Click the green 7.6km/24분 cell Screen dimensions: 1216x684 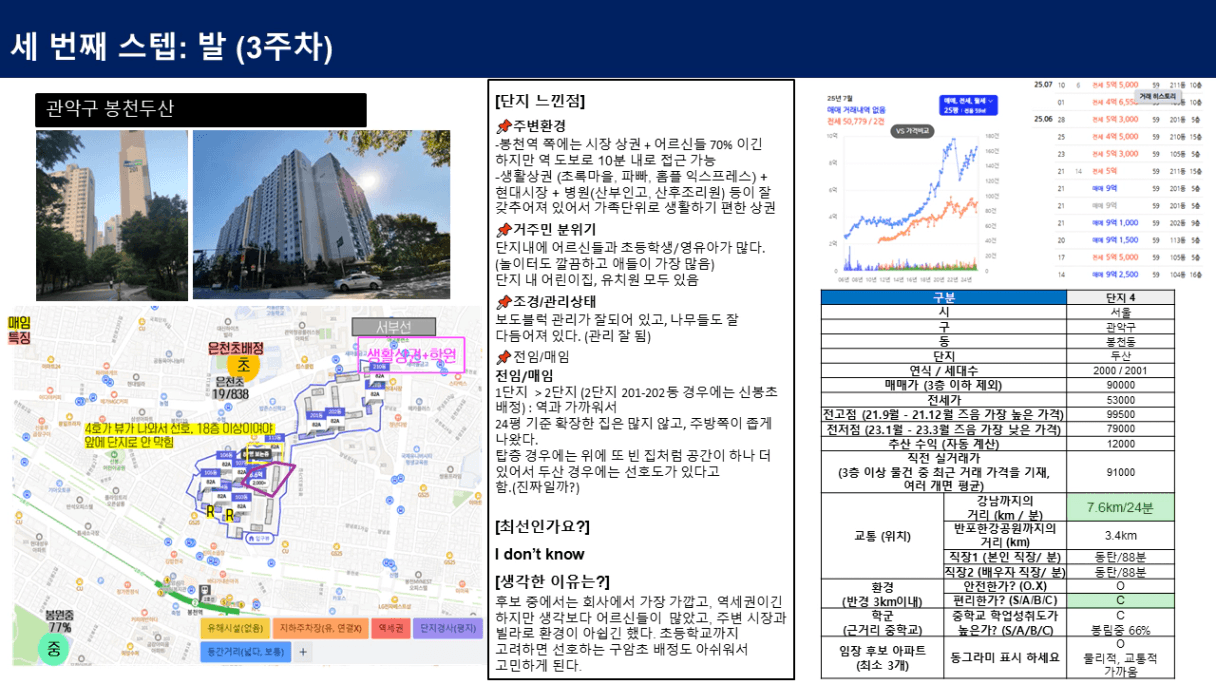(x=1120, y=507)
